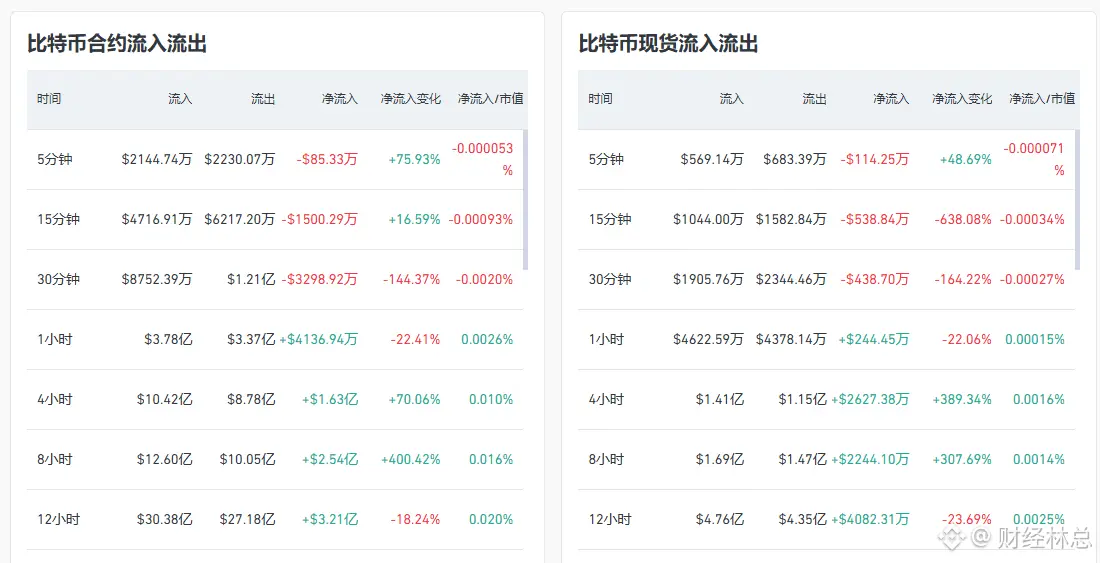Click net inflow -$3298.92万
The height and width of the screenshot is (563, 1100).
(320, 280)
